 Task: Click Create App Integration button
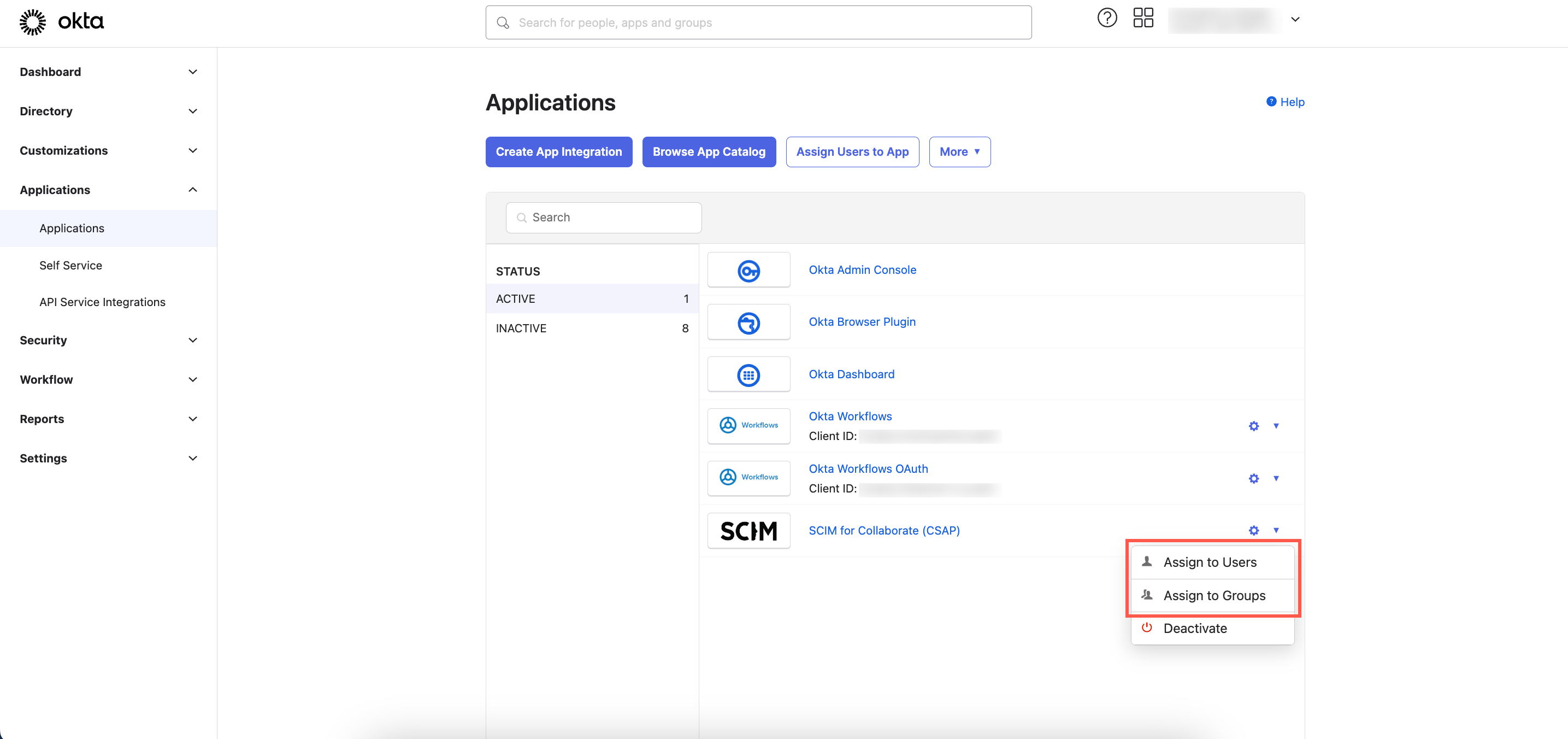coord(558,151)
